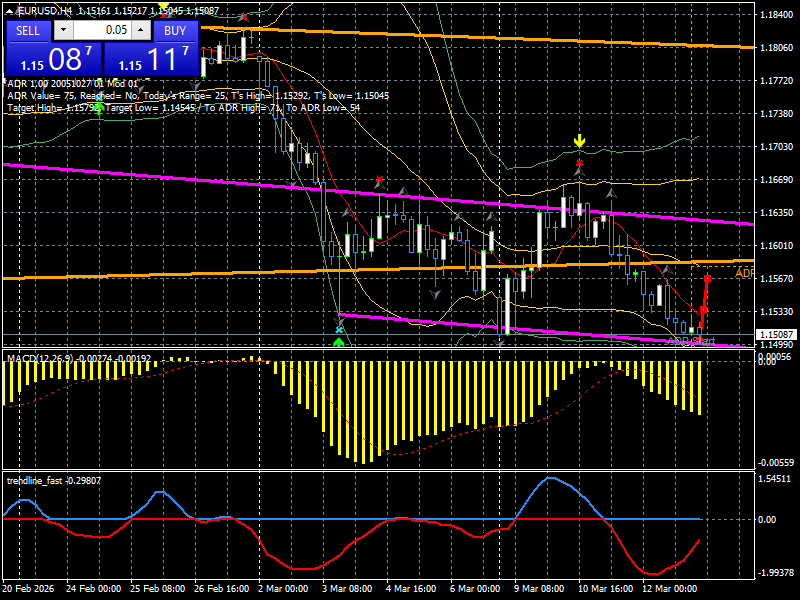Click the yellow down arrow sell signal
The width and height of the screenshot is (800, 600).
tap(579, 140)
